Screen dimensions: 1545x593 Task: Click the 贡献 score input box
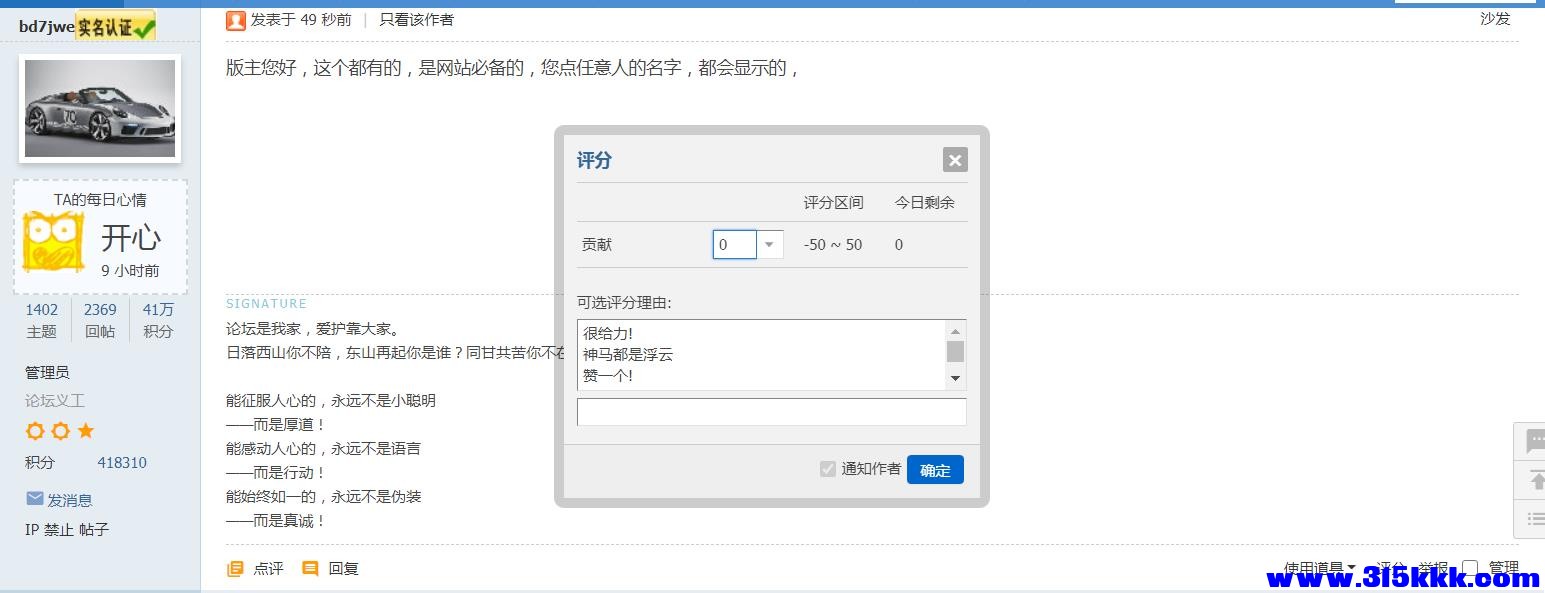734,244
